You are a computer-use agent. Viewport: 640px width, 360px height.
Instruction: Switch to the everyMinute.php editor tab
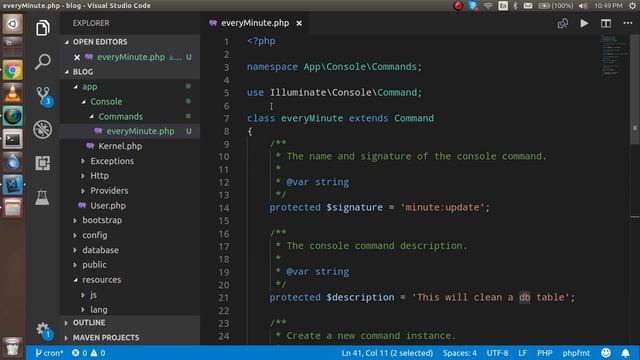point(255,23)
